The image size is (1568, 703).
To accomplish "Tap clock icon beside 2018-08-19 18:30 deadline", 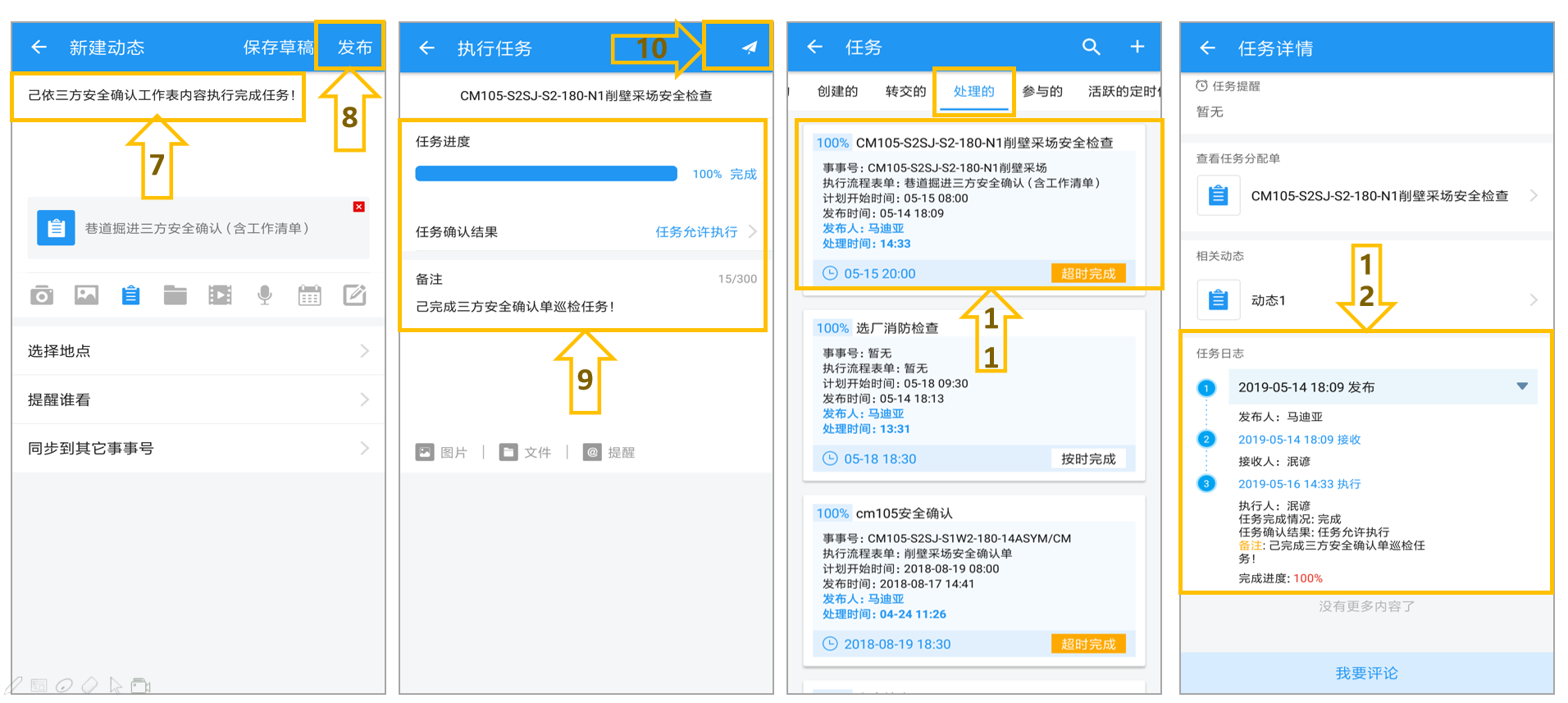I will (830, 644).
